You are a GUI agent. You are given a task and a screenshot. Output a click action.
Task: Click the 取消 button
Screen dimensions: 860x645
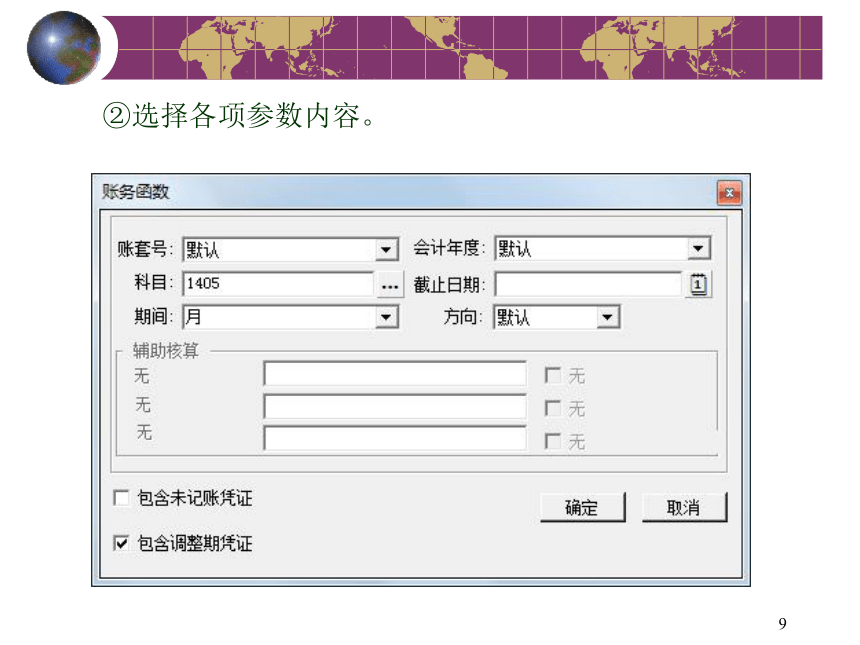pyautogui.click(x=684, y=507)
